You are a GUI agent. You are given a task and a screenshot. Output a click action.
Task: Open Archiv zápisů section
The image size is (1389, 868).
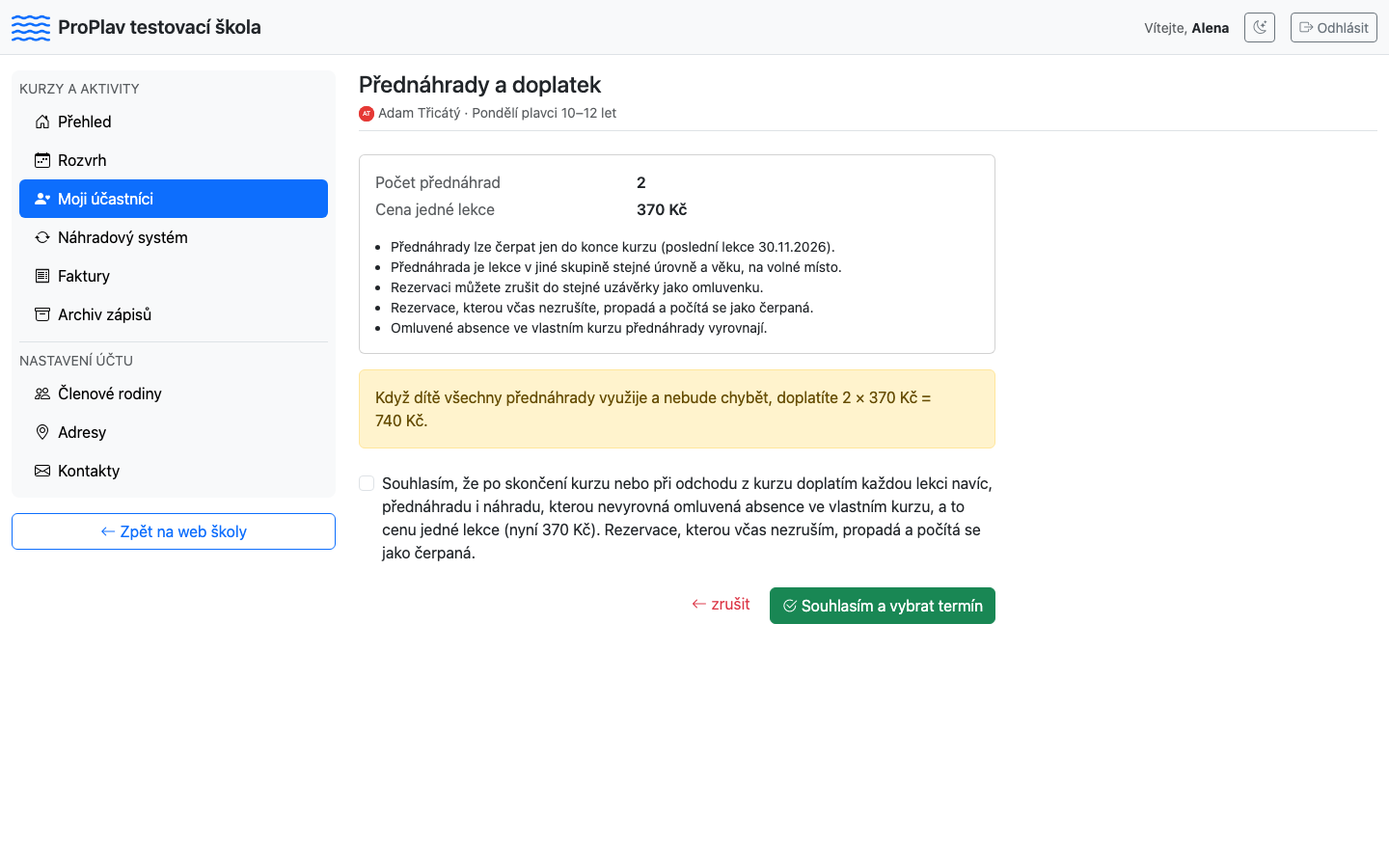[174, 314]
